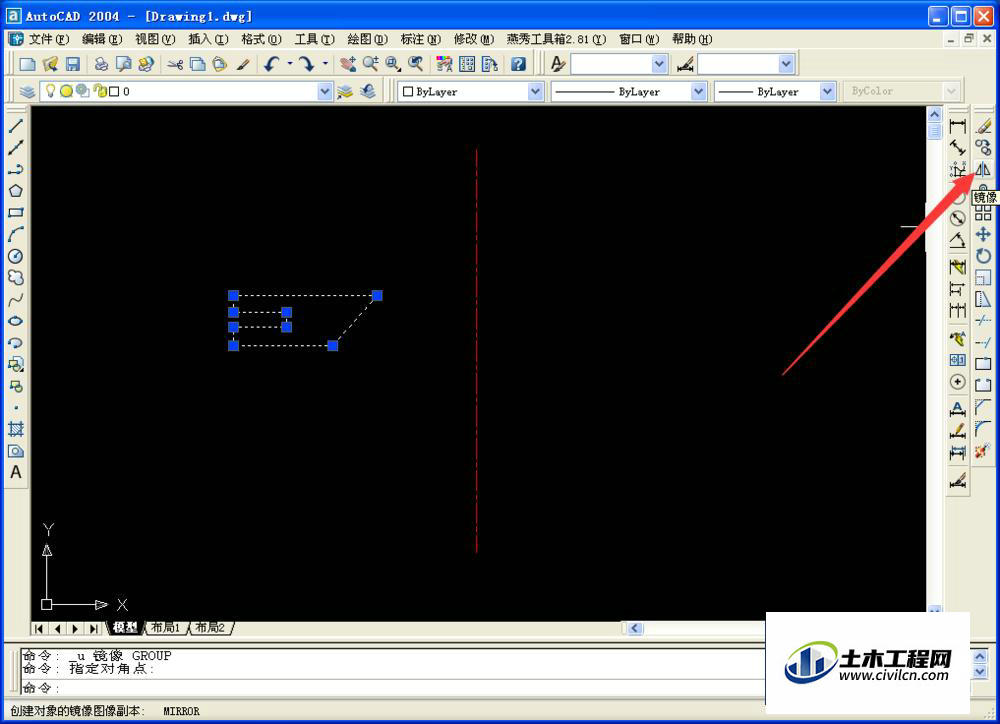This screenshot has width=1000, height=724.
Task: Expand the layer list dropdown
Action: [x=325, y=91]
